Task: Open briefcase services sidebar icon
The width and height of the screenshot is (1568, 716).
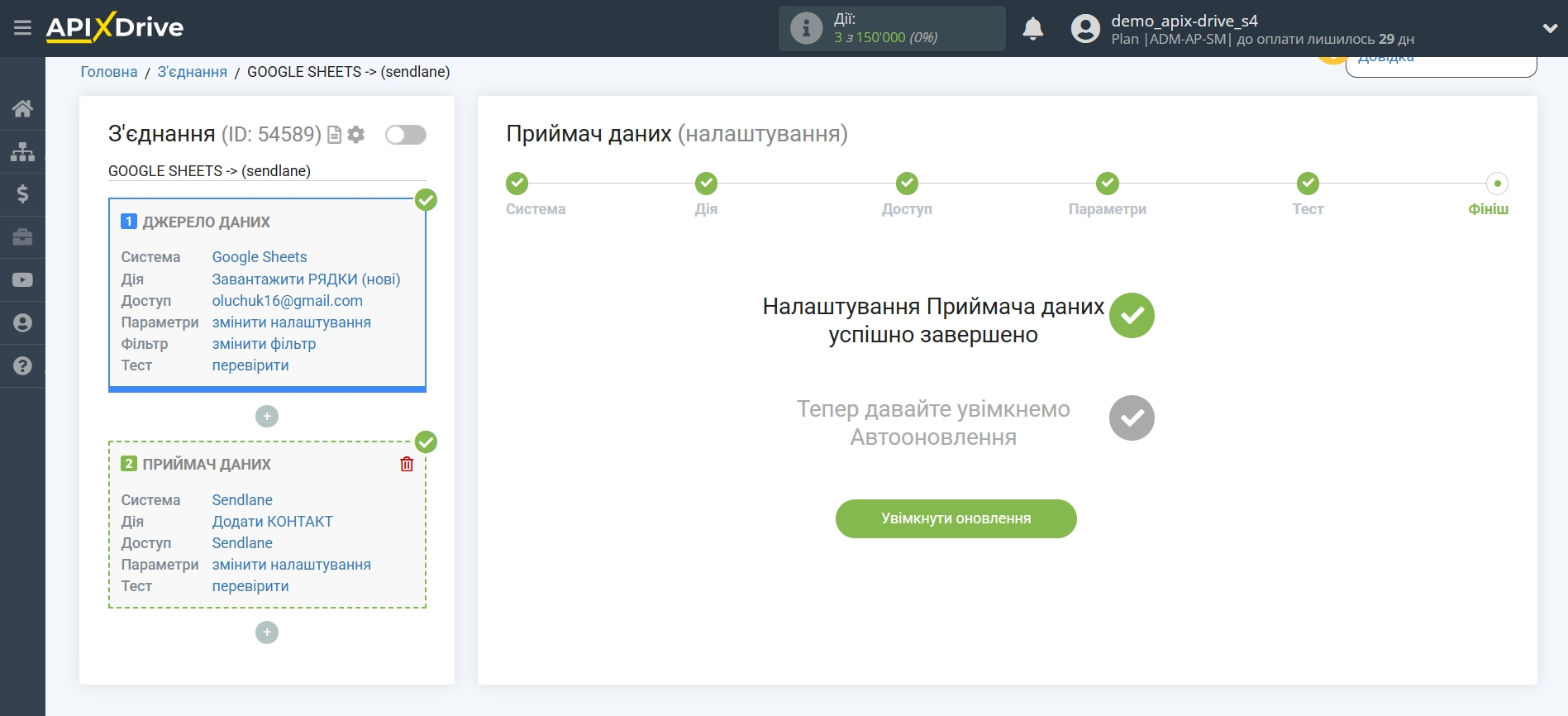Action: pyautogui.click(x=22, y=237)
